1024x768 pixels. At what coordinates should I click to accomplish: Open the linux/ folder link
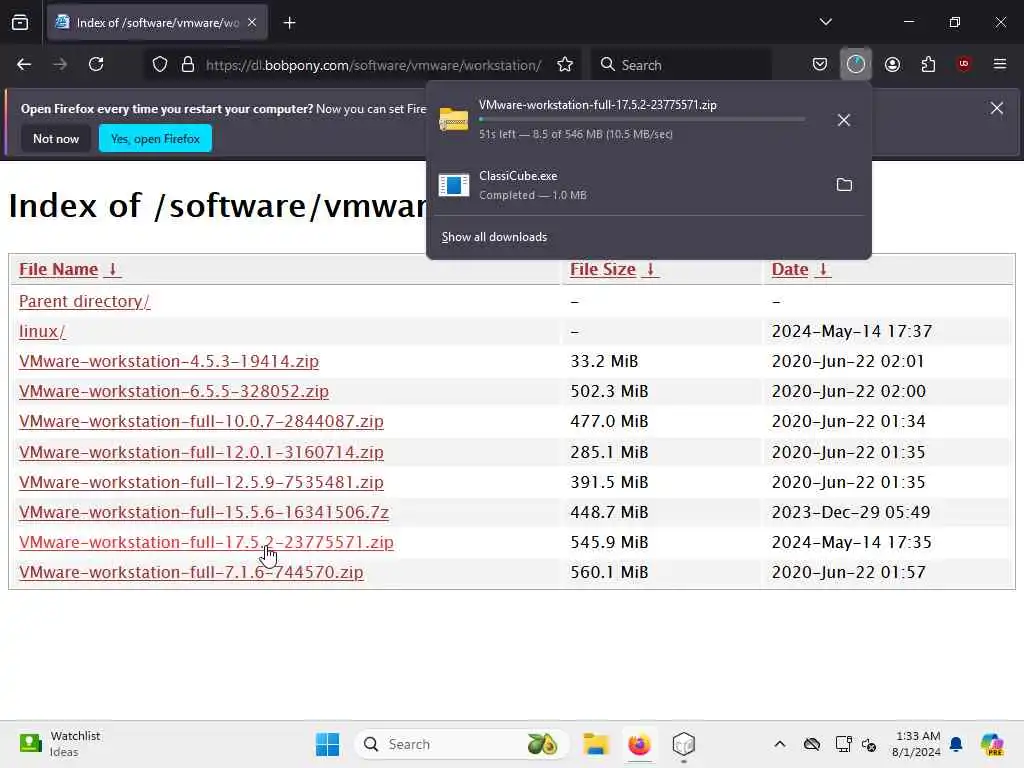tap(42, 331)
